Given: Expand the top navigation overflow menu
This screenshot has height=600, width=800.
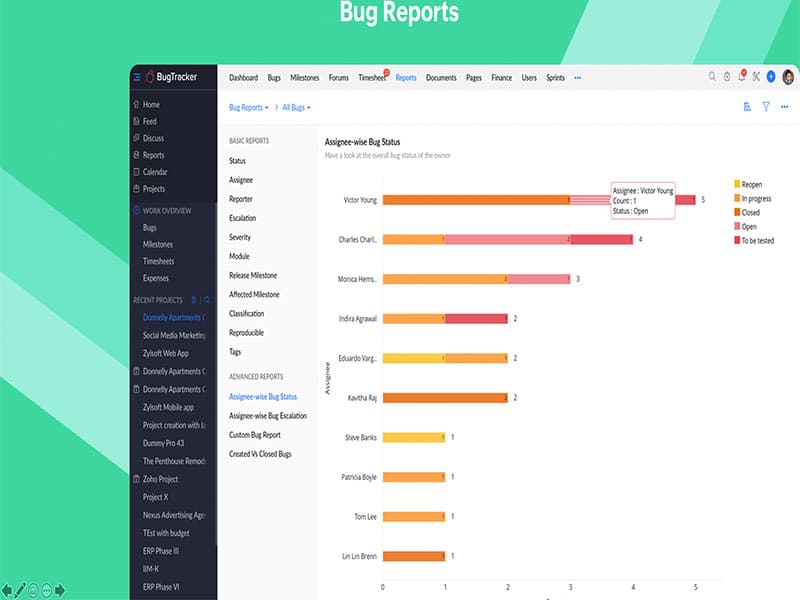Looking at the screenshot, I should click(x=577, y=76).
